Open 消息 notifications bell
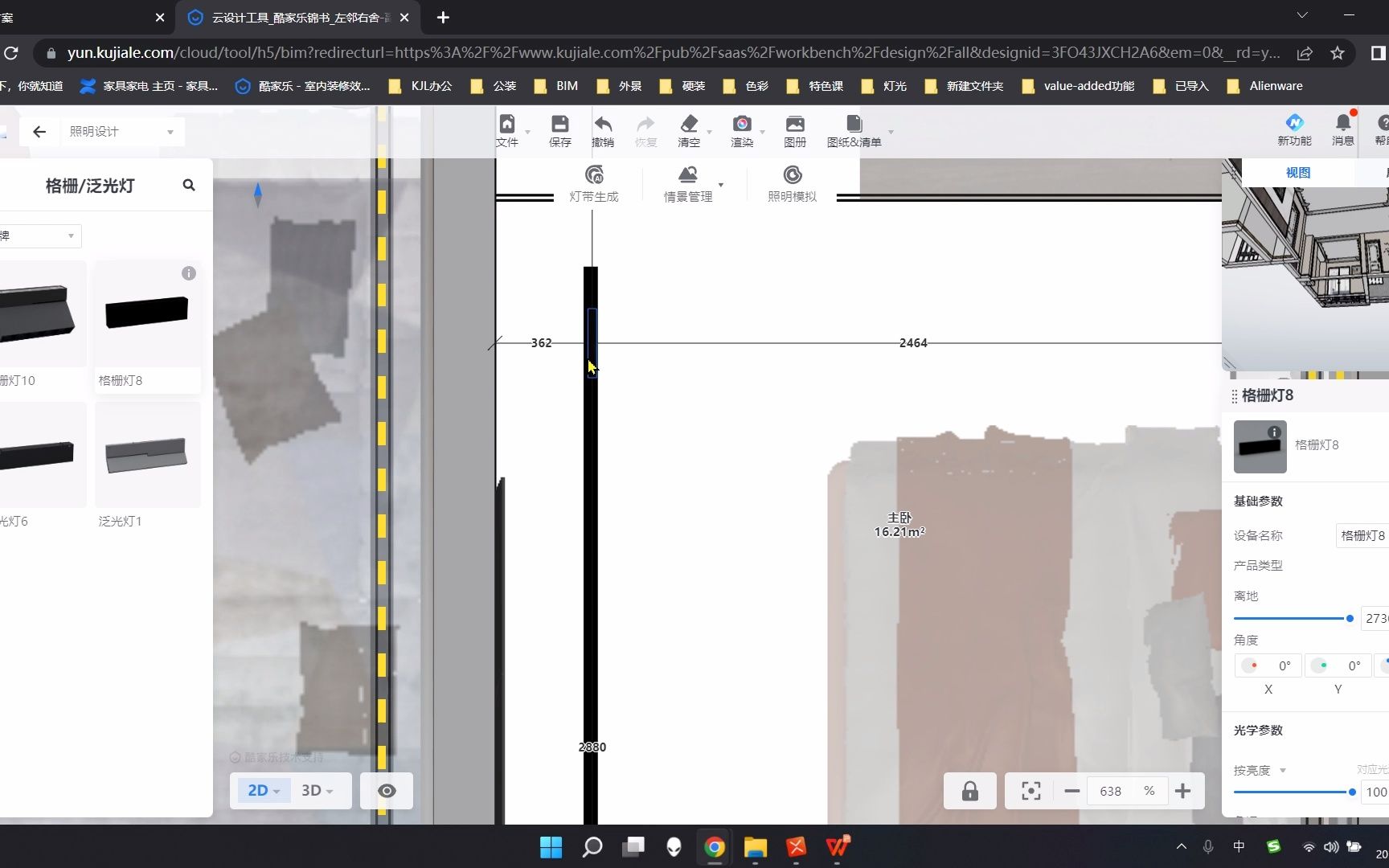 click(x=1342, y=122)
